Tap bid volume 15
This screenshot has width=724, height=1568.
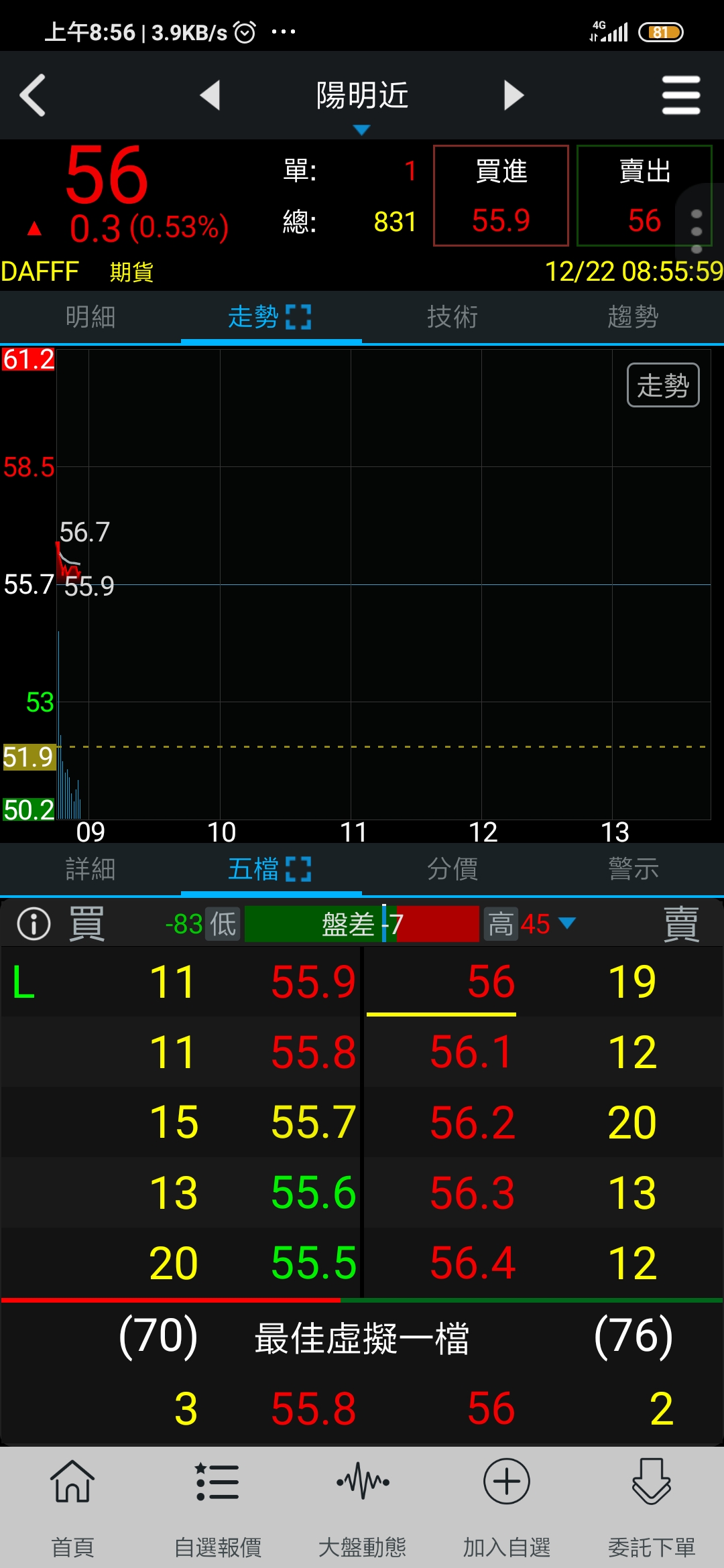point(174,1122)
